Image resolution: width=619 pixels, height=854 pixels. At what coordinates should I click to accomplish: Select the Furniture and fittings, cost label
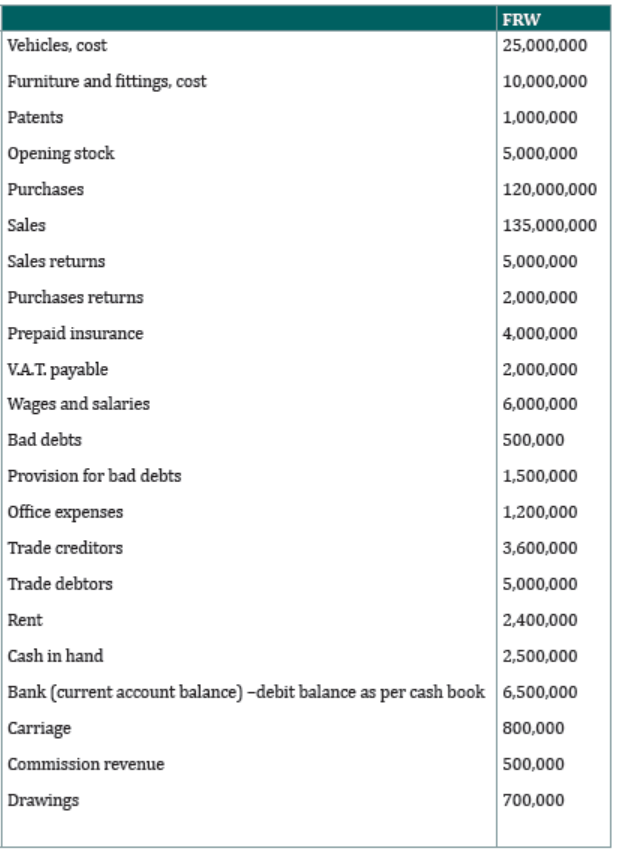[x=107, y=81]
